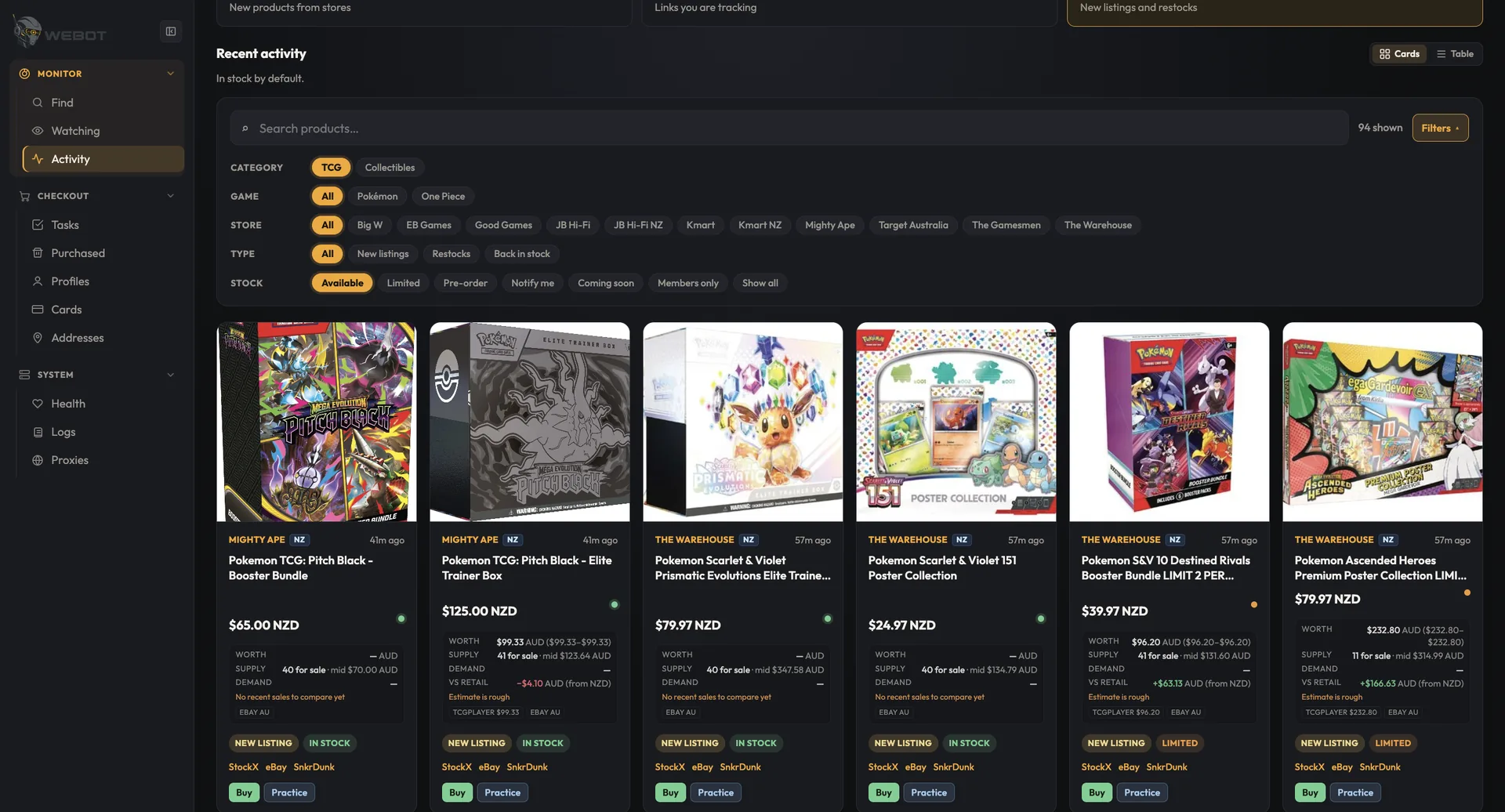Click the Search products field
Screen dimensions: 1505x812
point(789,128)
